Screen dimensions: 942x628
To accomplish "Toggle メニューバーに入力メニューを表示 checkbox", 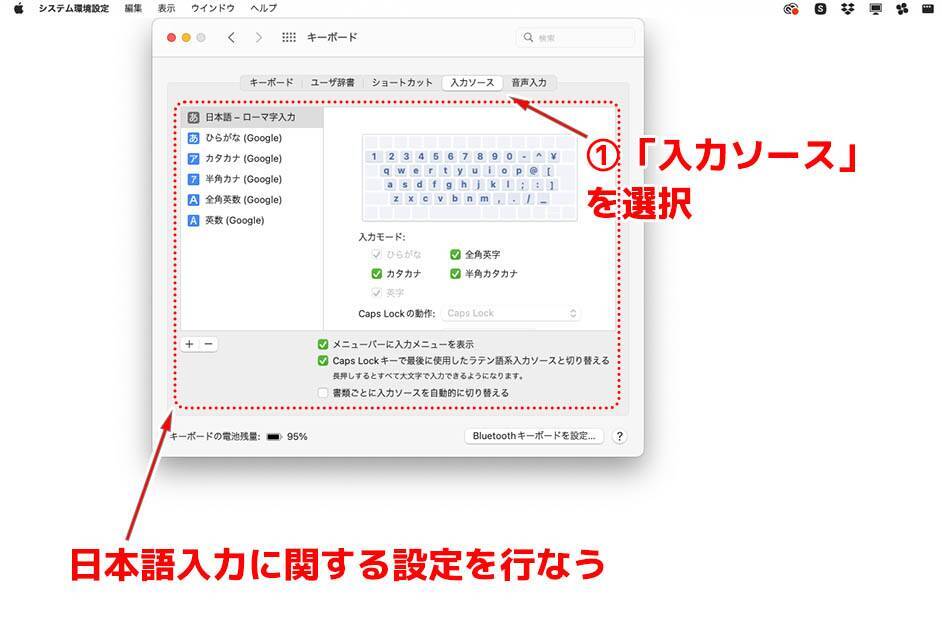I will click(x=323, y=344).
